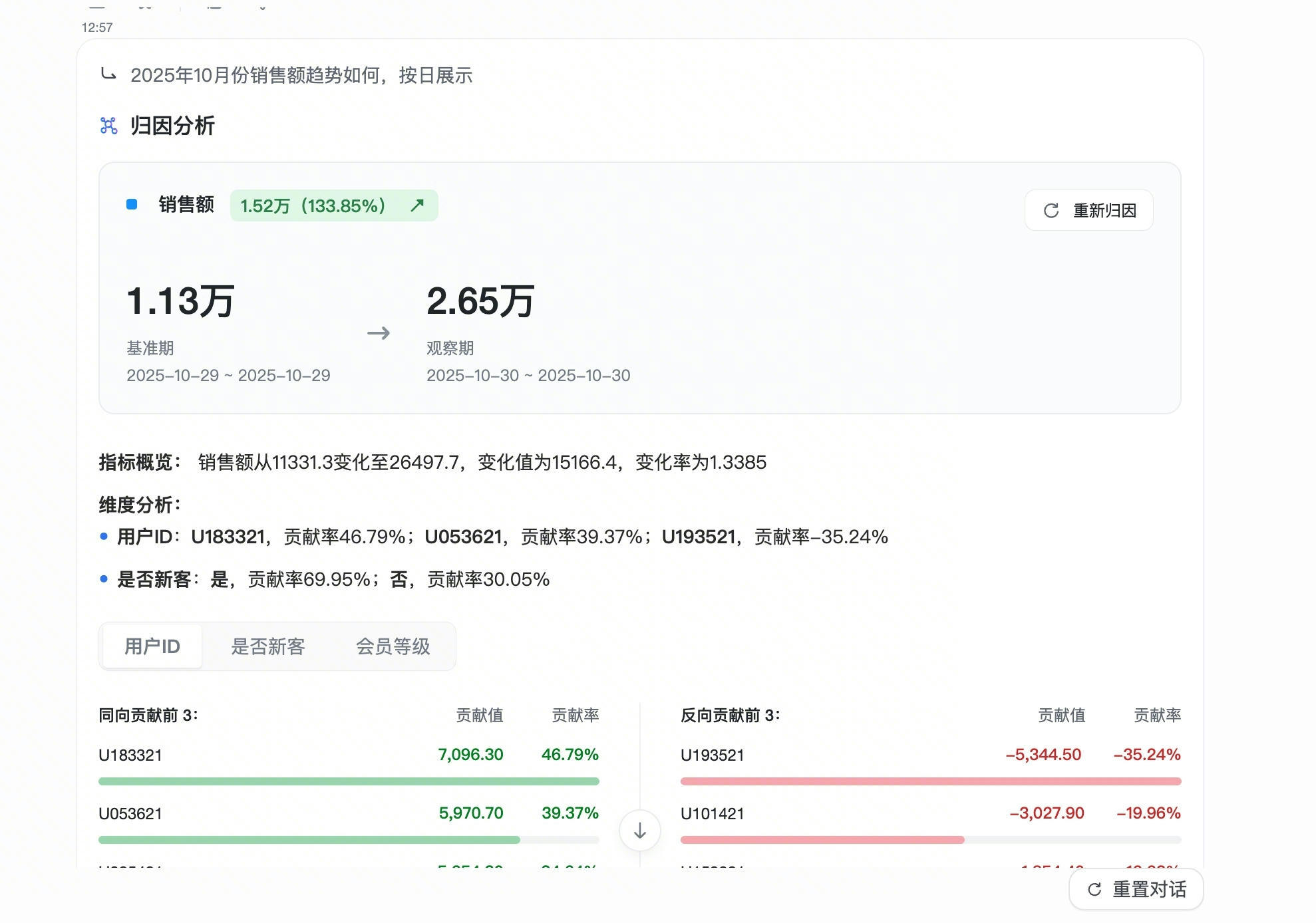Click the blue square next to 销售额
1316x923 pixels.
[132, 205]
